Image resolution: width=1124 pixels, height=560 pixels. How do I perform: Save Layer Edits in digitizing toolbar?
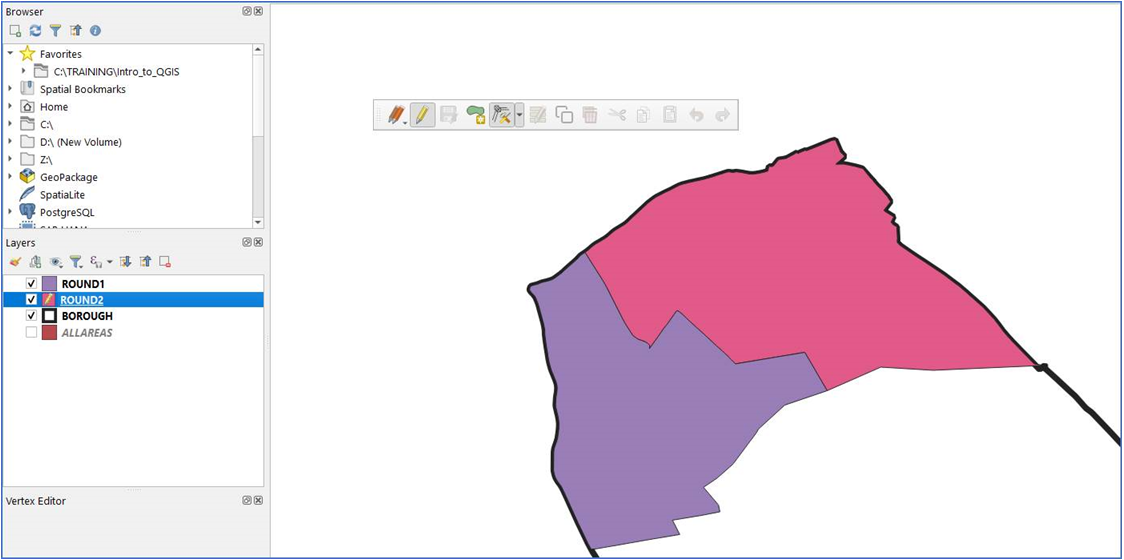[x=449, y=115]
